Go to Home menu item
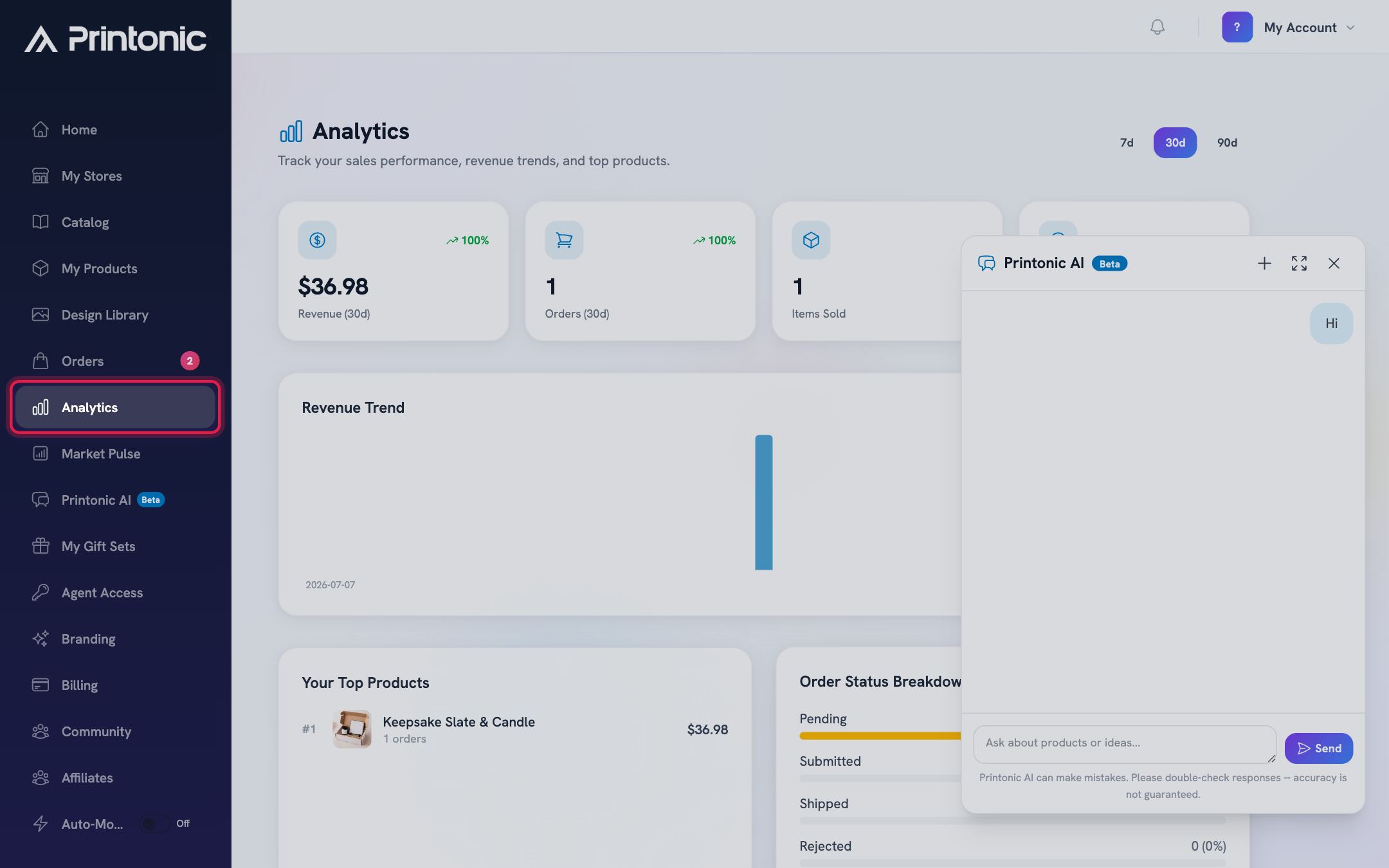 click(x=115, y=129)
